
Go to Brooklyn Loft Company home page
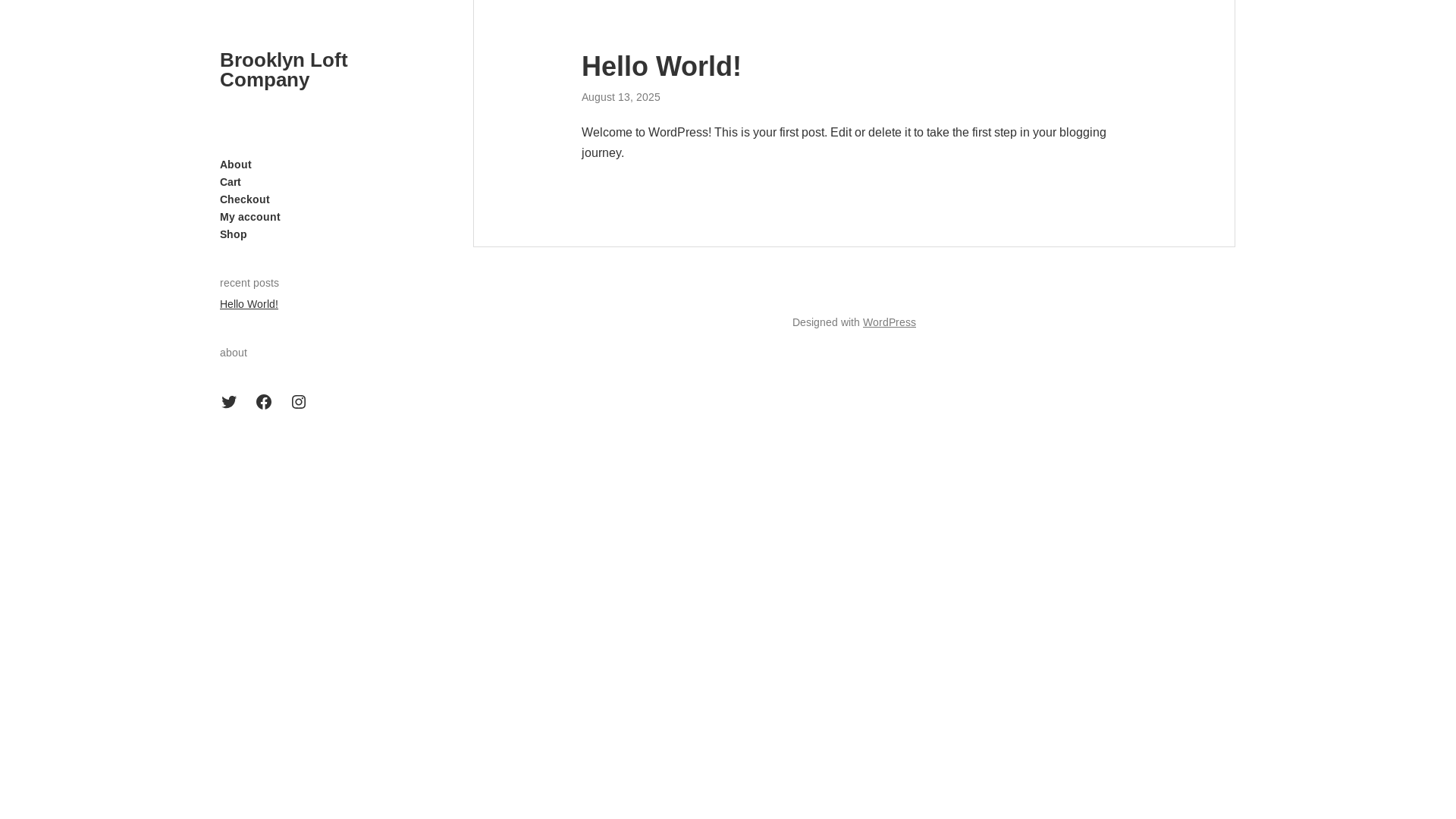click(284, 70)
